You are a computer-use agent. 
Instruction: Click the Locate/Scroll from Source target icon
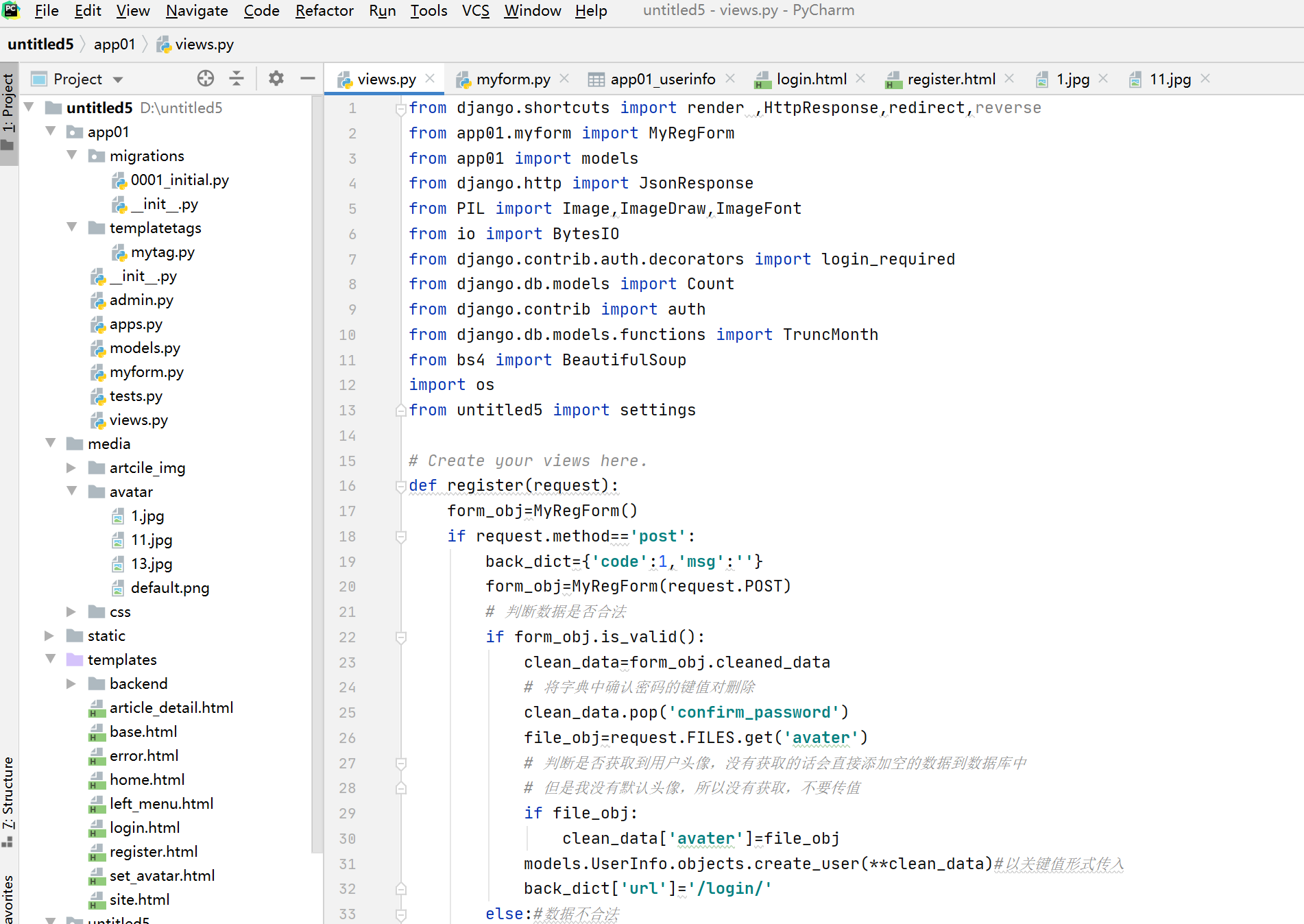click(x=206, y=79)
